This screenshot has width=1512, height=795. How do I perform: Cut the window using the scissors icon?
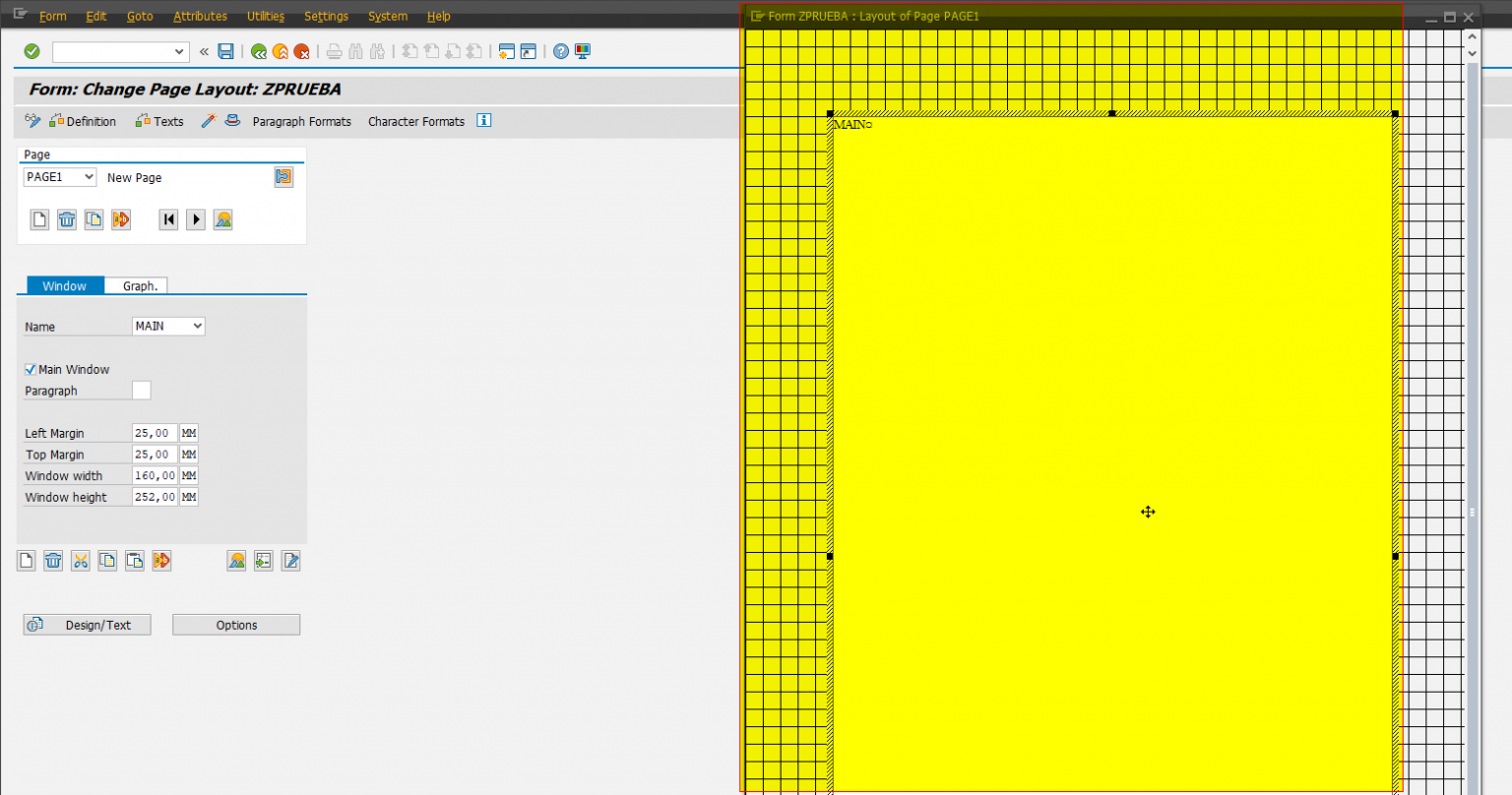(80, 561)
